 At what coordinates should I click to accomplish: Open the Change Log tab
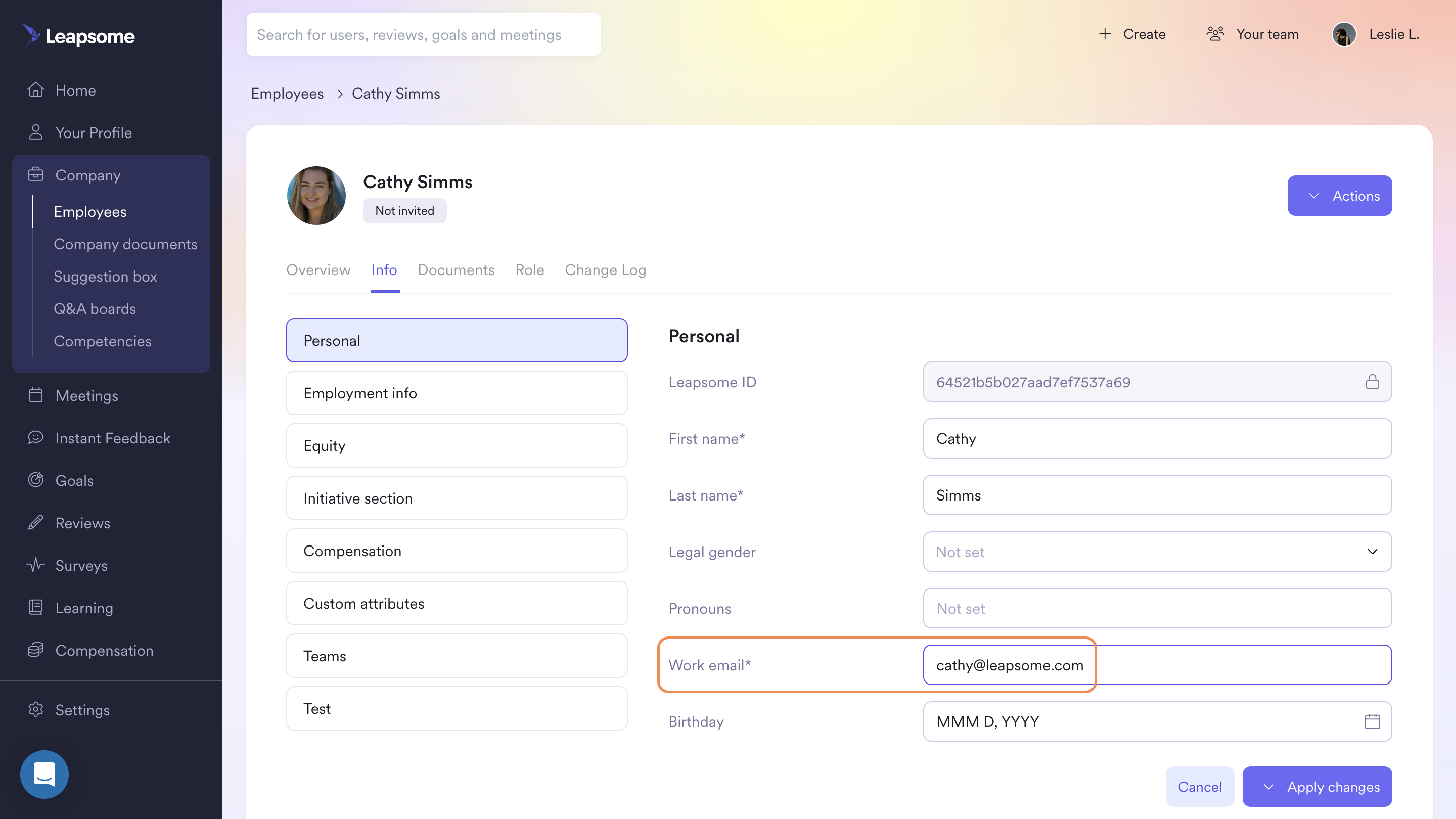coord(605,270)
